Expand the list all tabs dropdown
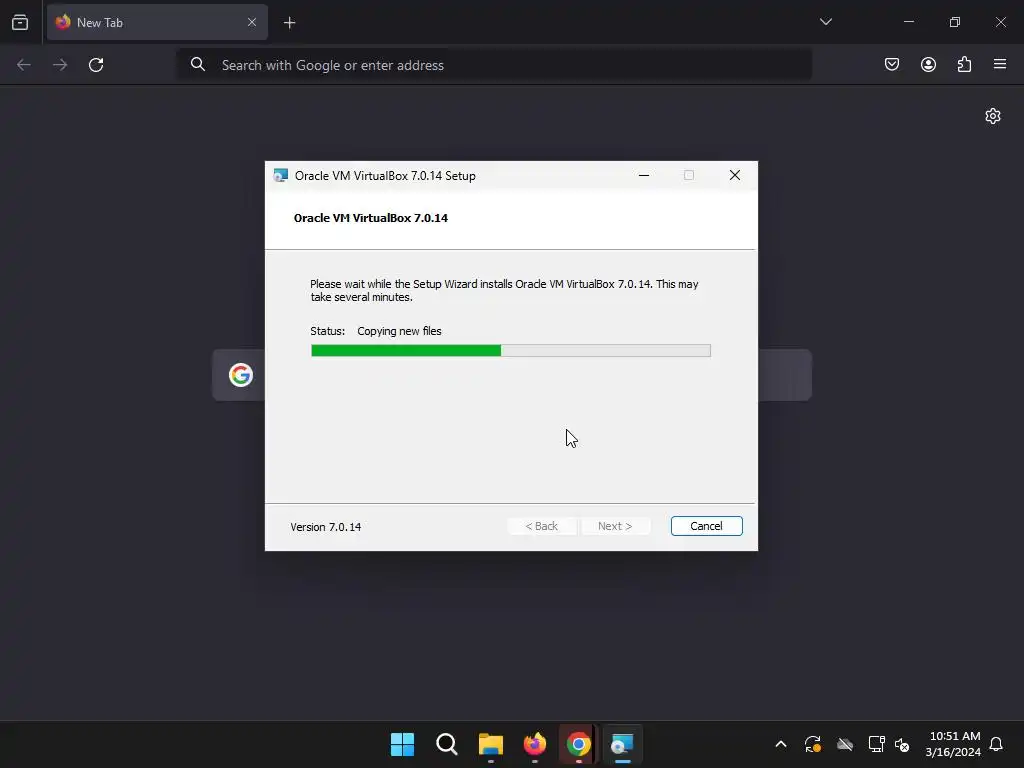Viewport: 1024px width, 768px height. (x=825, y=22)
